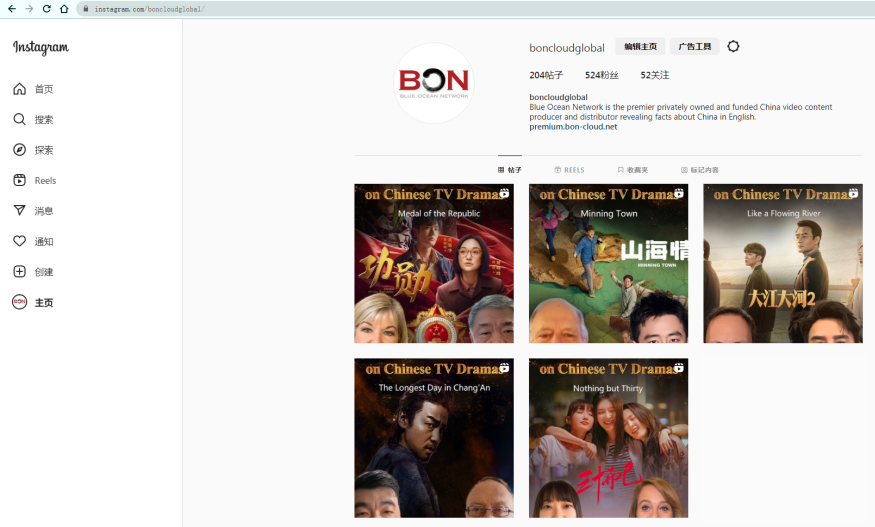Click 创建 create plus icon
The image size is (875, 527).
(20, 271)
